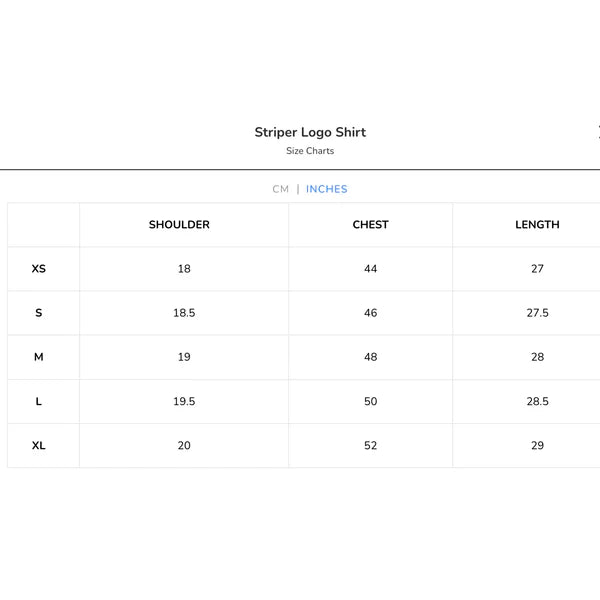Click chest value 48 for size M
Image resolution: width=600 pixels, height=600 pixels.
(x=370, y=357)
